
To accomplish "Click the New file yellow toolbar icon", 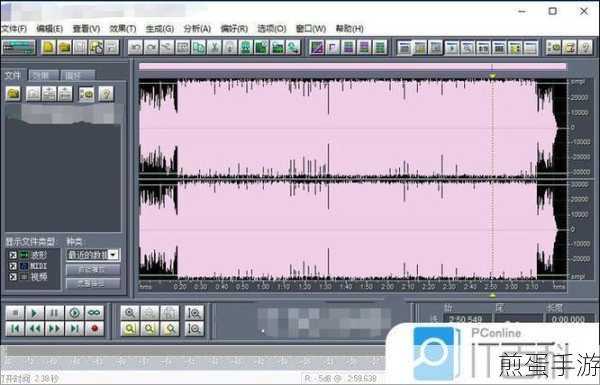I will [x=49, y=47].
